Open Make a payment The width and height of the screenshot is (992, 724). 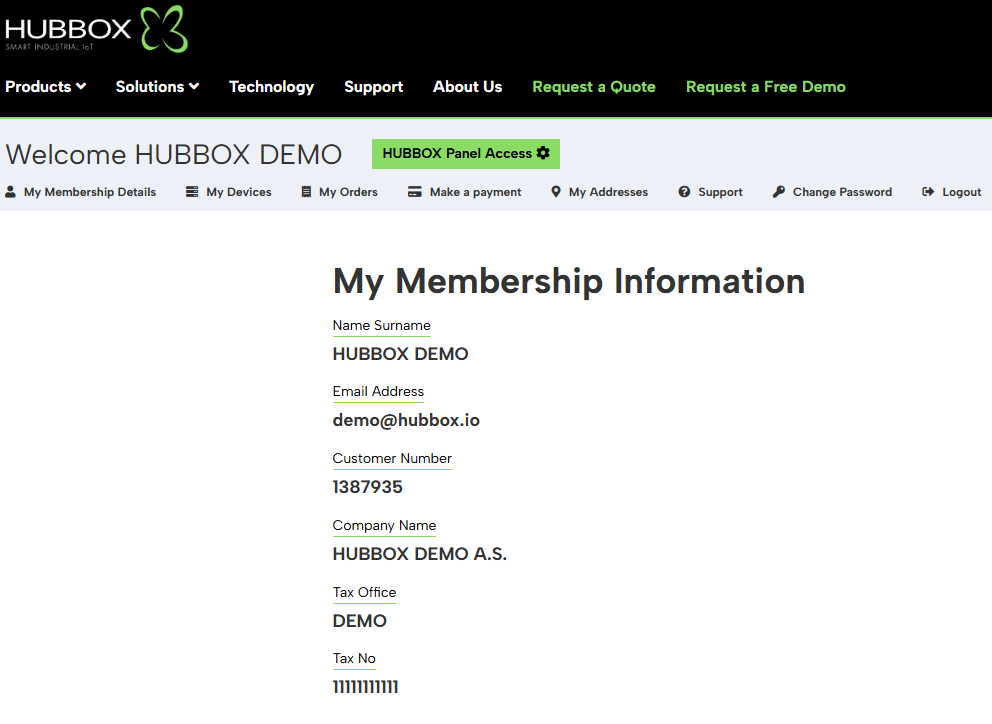pos(464,192)
